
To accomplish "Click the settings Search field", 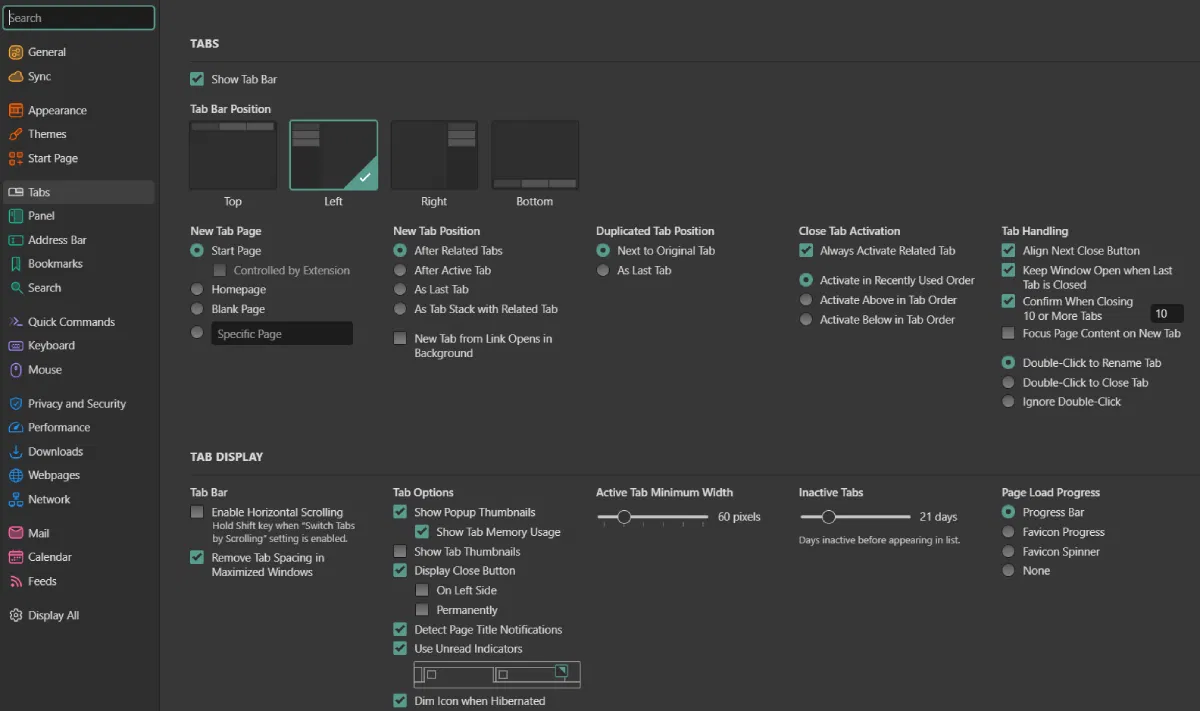I will tap(79, 18).
